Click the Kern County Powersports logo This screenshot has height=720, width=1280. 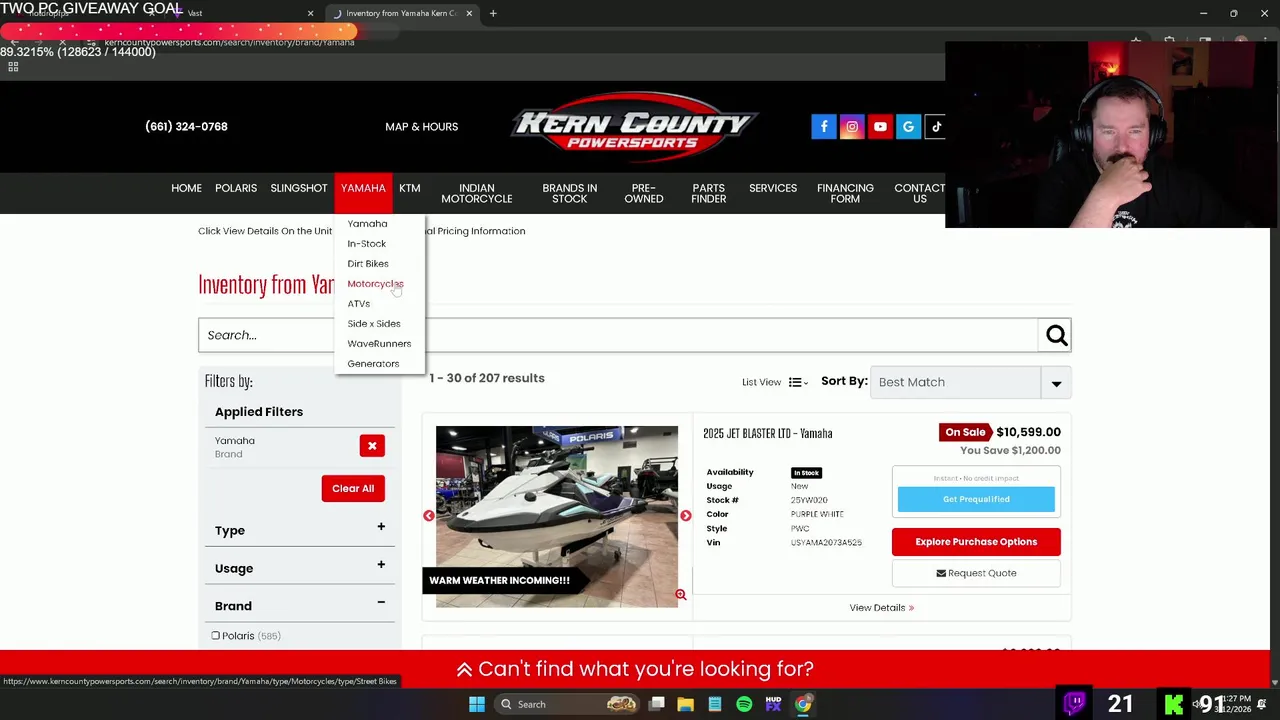[635, 126]
